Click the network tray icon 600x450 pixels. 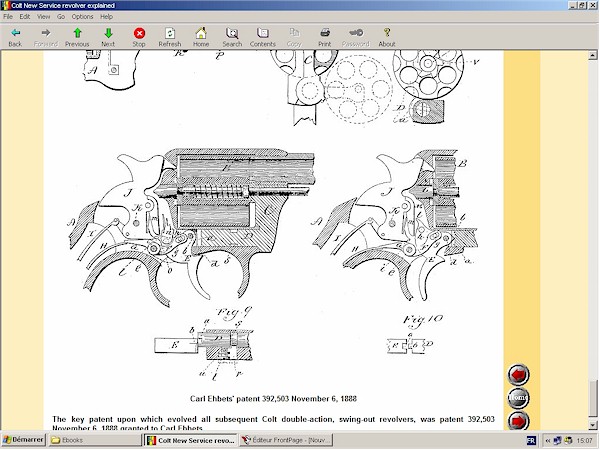click(x=558, y=441)
